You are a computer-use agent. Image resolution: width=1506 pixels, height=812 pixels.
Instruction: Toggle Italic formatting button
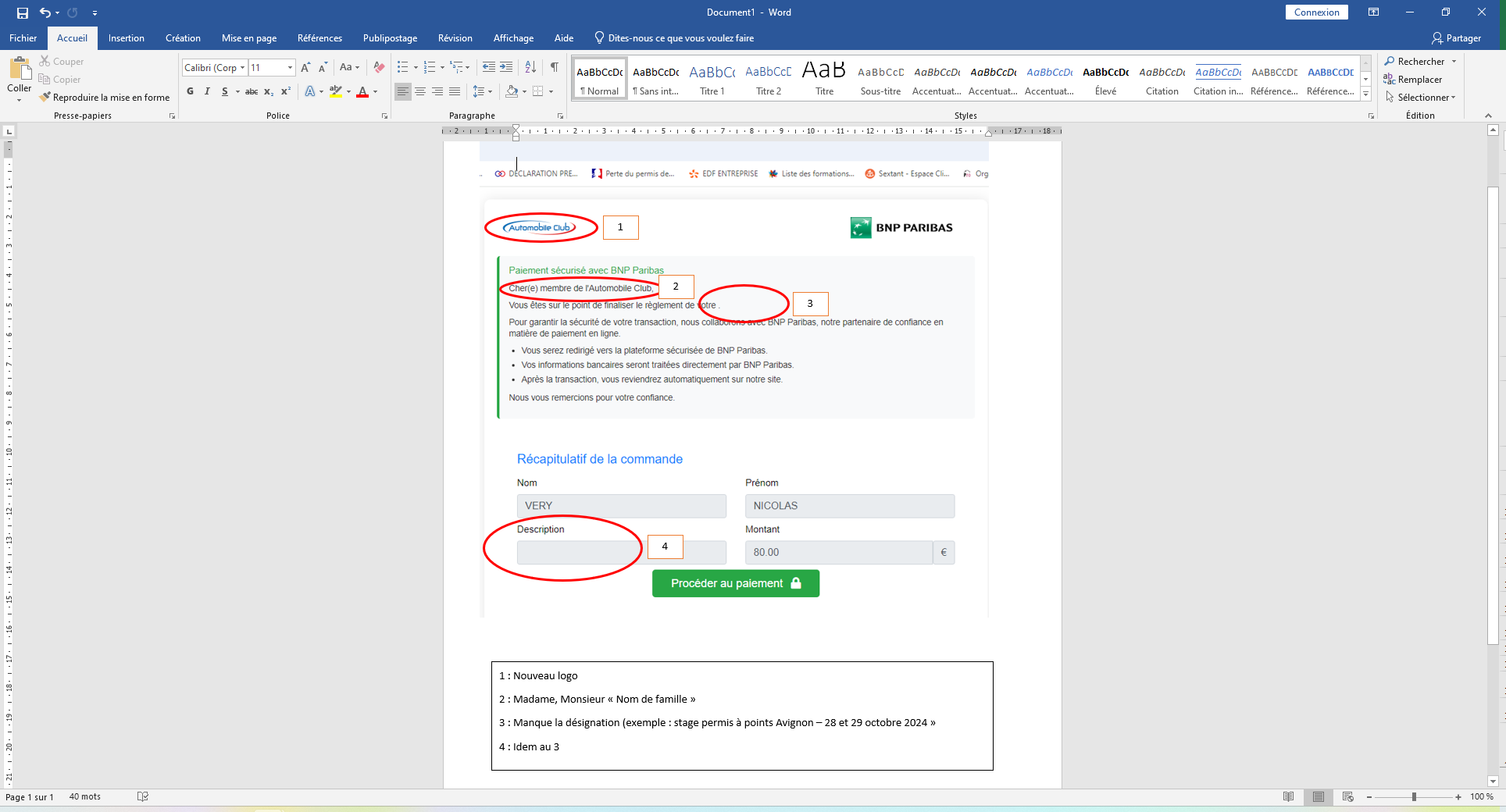pos(207,91)
